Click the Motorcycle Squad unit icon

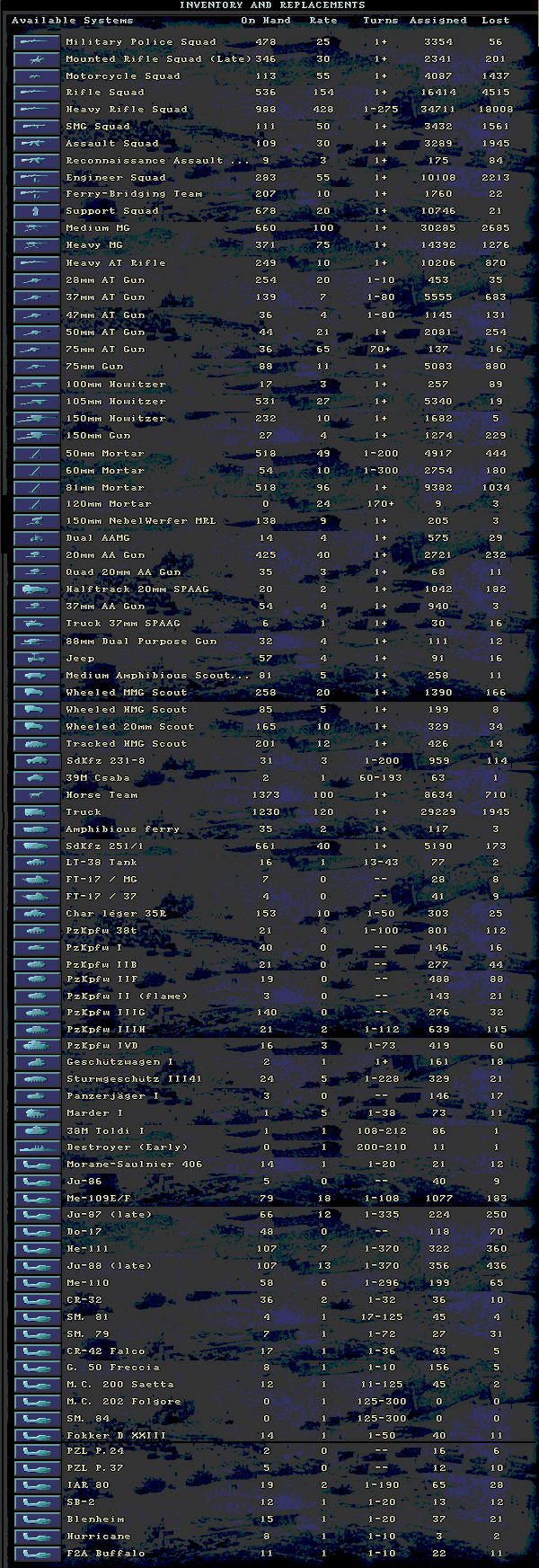tap(37, 75)
